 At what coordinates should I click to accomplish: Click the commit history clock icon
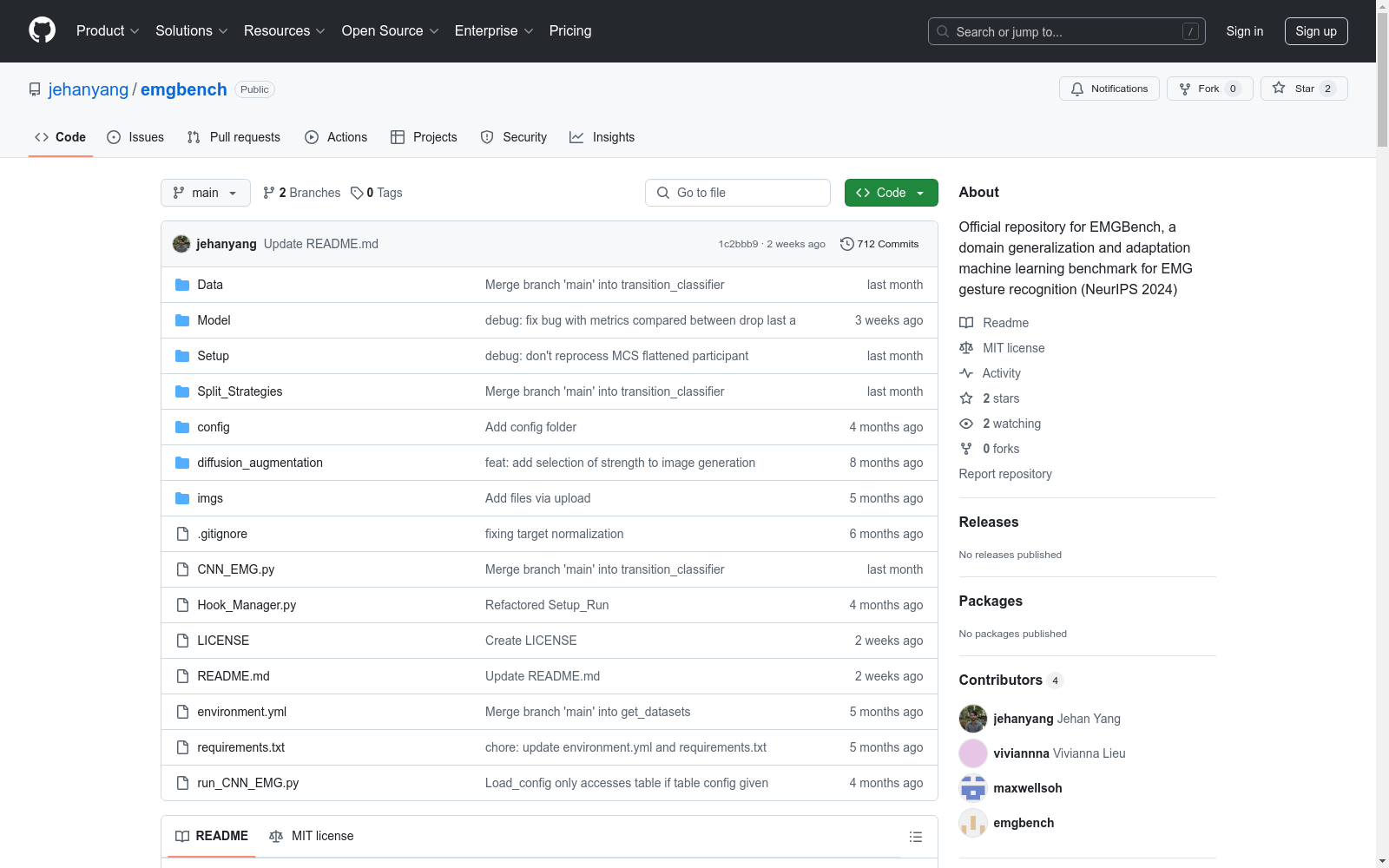coord(847,244)
